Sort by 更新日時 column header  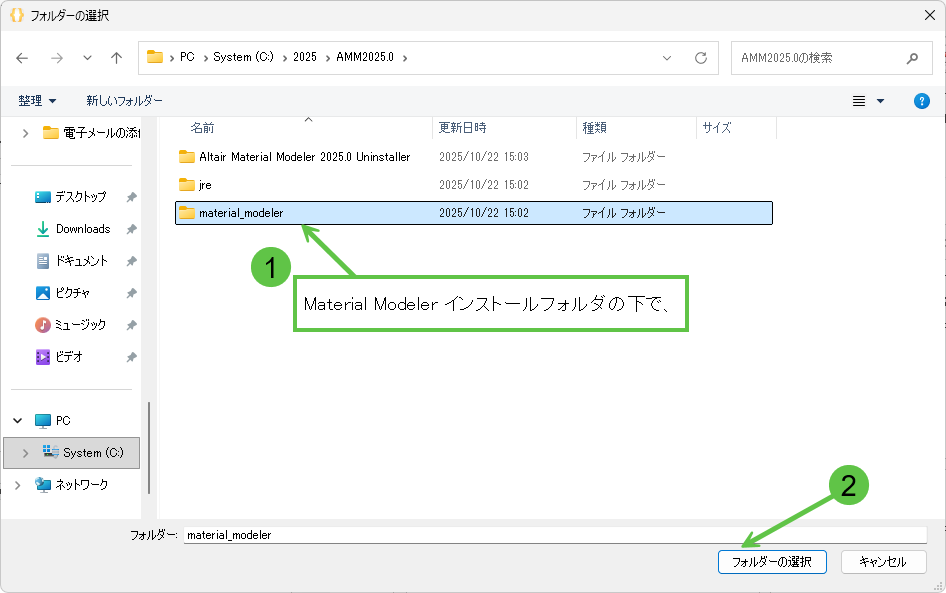463,128
